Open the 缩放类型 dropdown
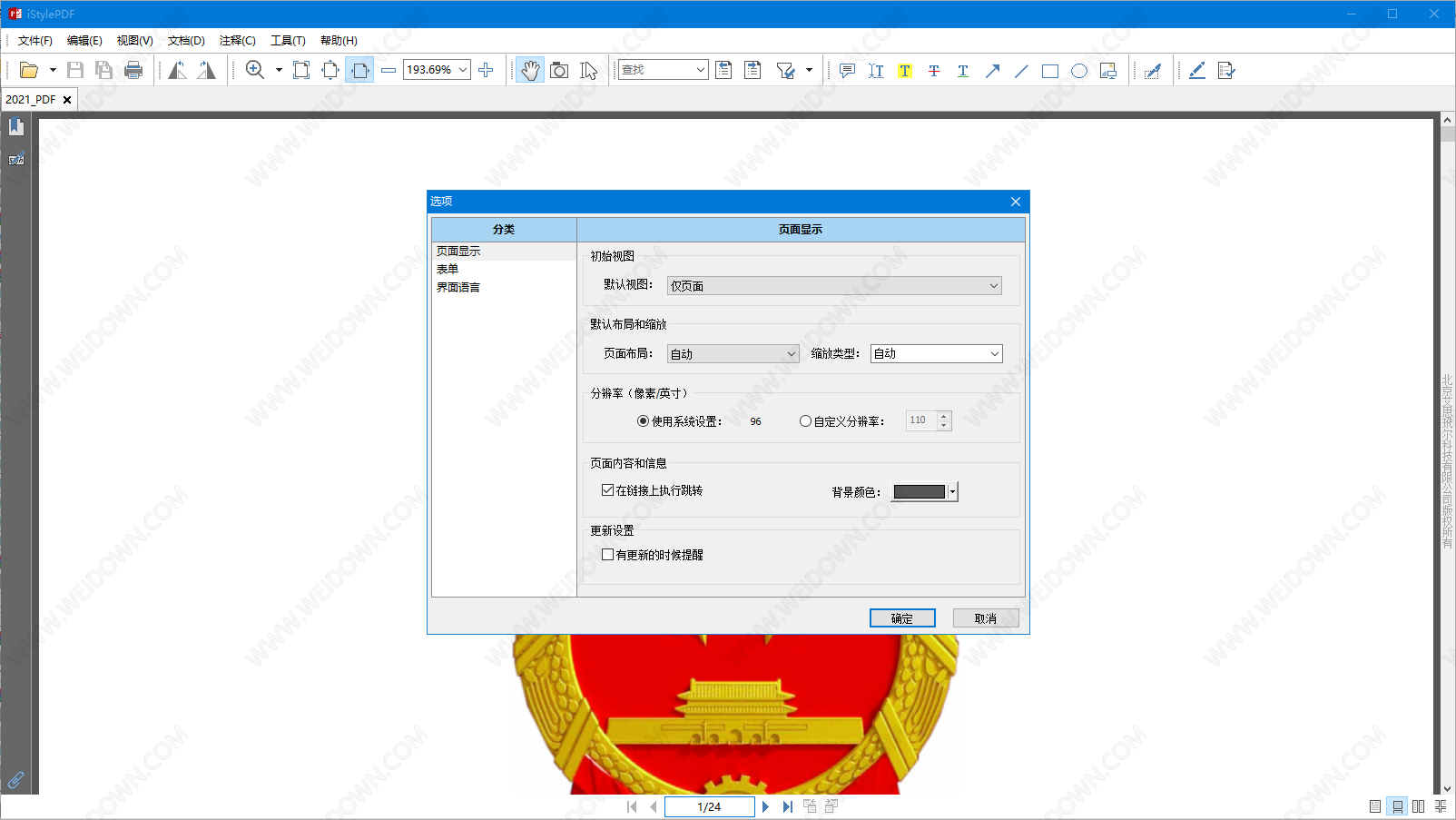The width and height of the screenshot is (1456, 820). tap(937, 353)
